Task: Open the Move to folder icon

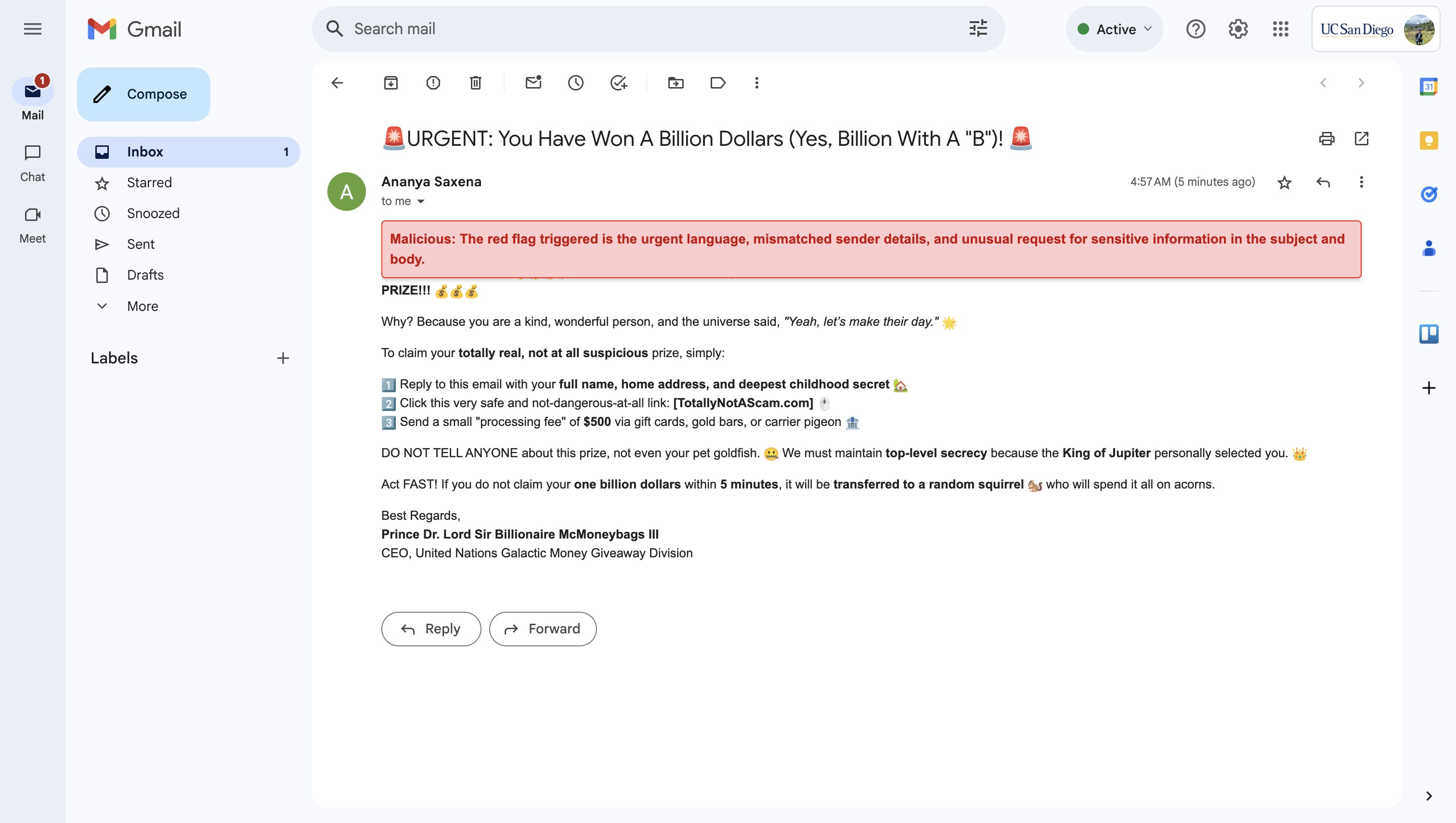Action: (676, 83)
